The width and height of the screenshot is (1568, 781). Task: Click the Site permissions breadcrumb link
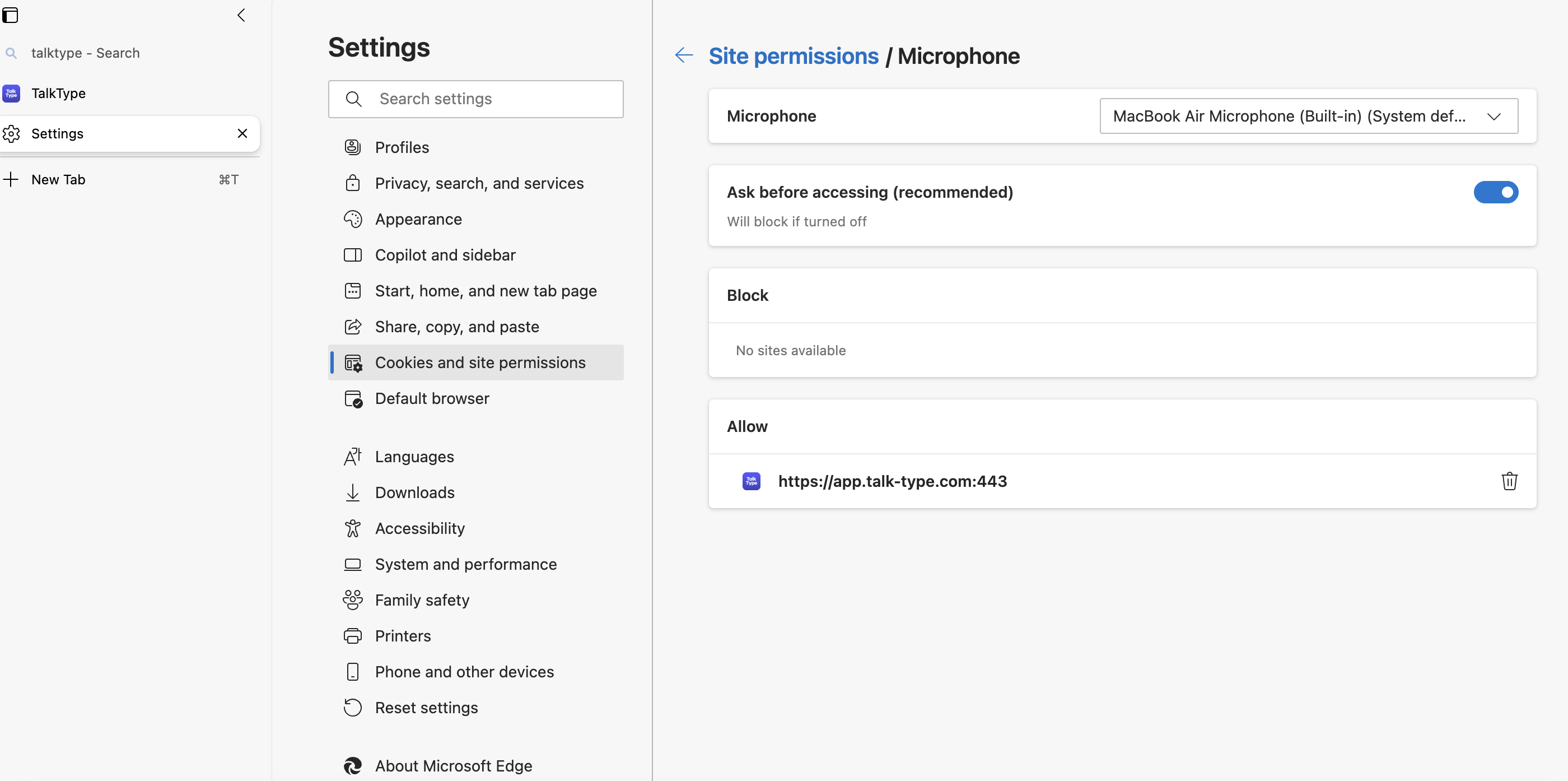793,55
